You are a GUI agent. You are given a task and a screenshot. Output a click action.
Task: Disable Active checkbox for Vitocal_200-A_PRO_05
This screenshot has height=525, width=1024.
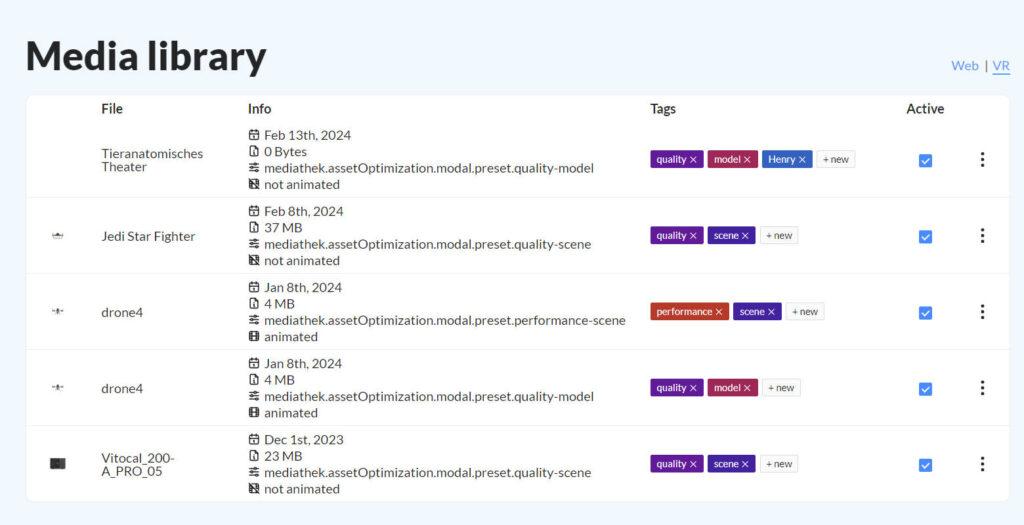[925, 465]
